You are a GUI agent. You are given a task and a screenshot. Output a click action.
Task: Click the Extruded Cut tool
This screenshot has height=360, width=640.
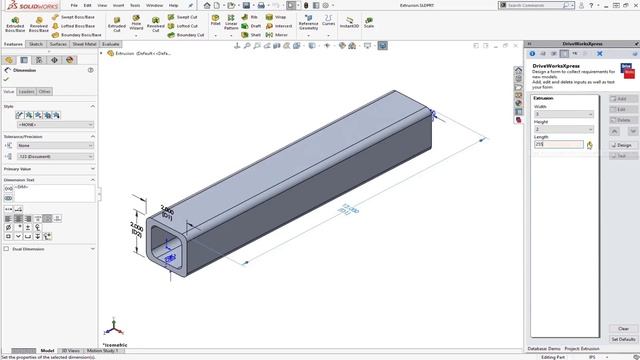(117, 24)
